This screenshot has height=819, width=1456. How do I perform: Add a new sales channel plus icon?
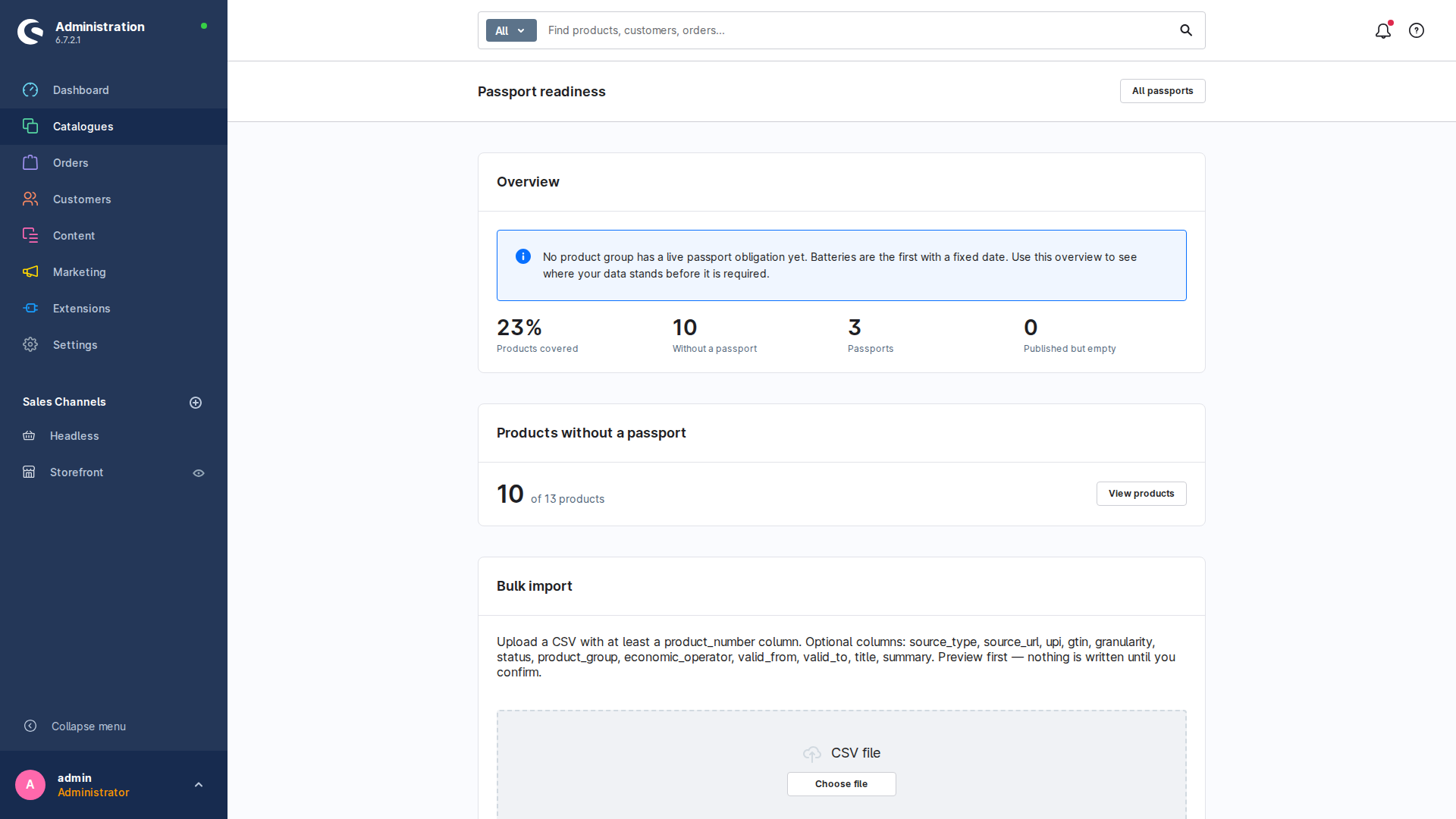click(196, 403)
